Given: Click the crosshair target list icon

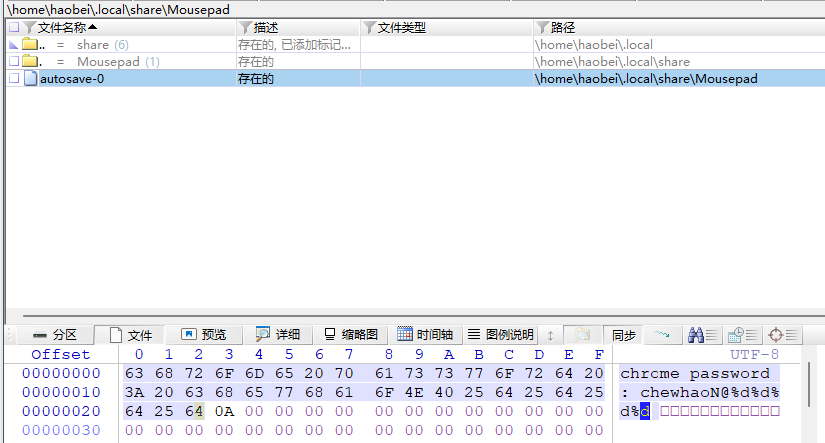Looking at the screenshot, I should click(783, 335).
